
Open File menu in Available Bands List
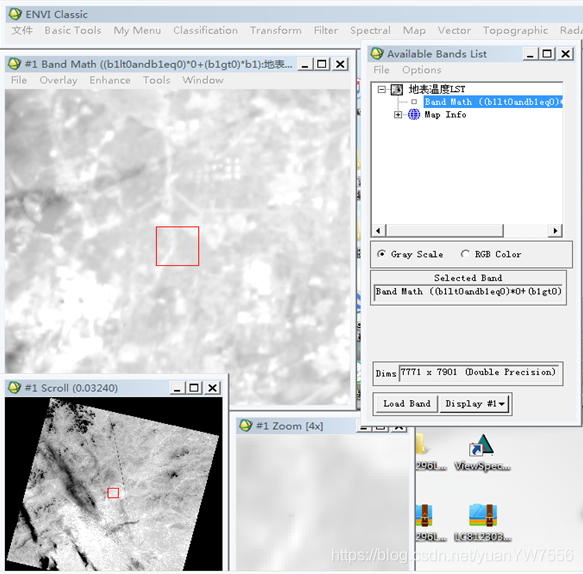(x=381, y=70)
